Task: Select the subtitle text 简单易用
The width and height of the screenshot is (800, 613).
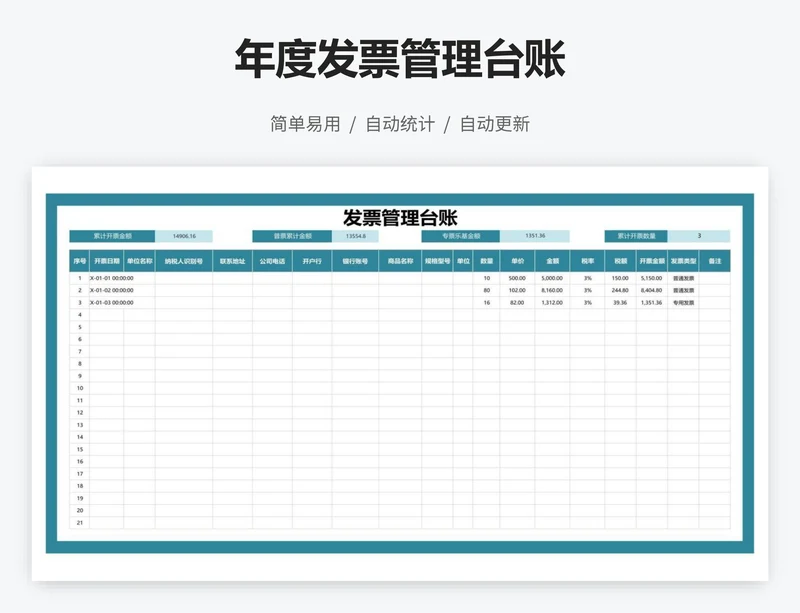Action: [305, 124]
